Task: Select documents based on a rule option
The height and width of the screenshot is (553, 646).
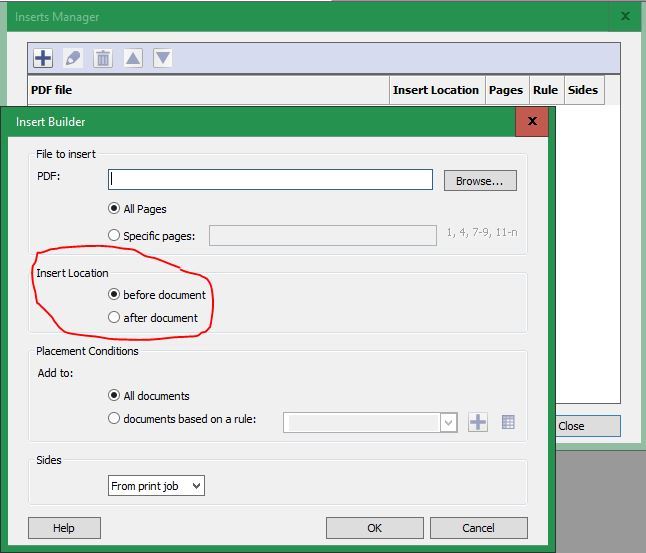Action: pos(114,419)
